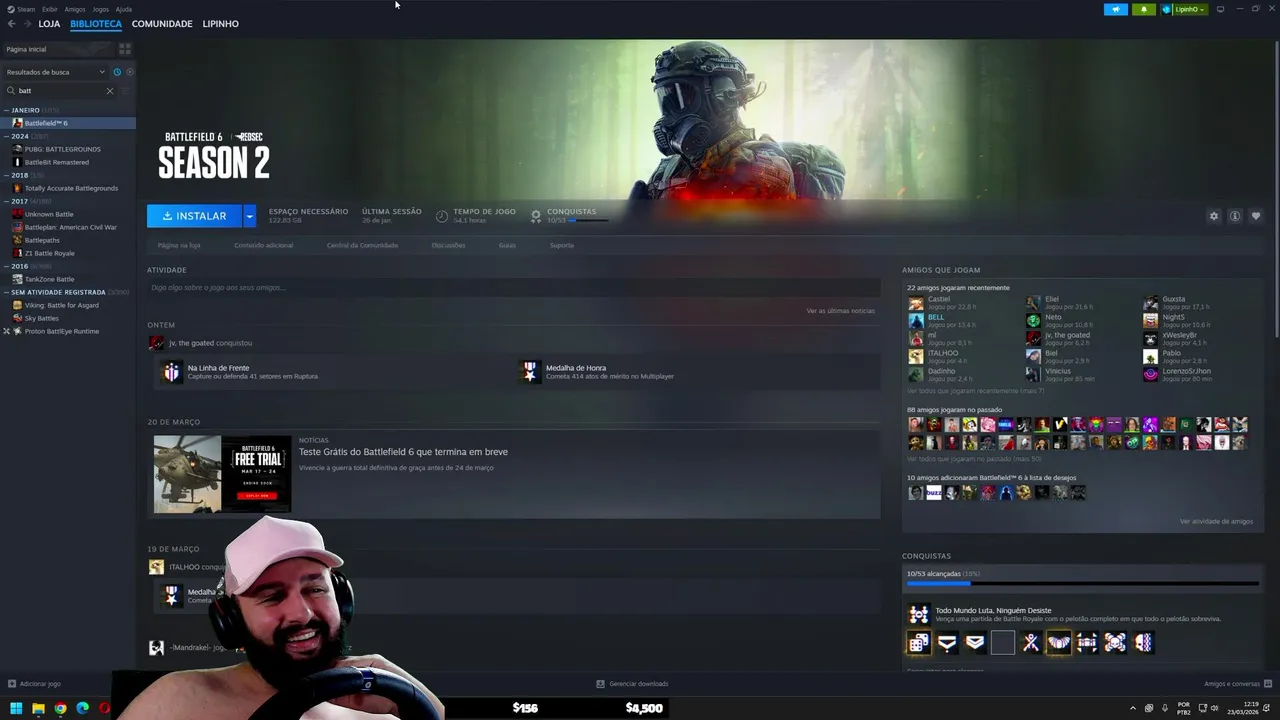The width and height of the screenshot is (1280, 720).
Task: Open the LipinhO account dropdown
Action: pyautogui.click(x=1185, y=9)
